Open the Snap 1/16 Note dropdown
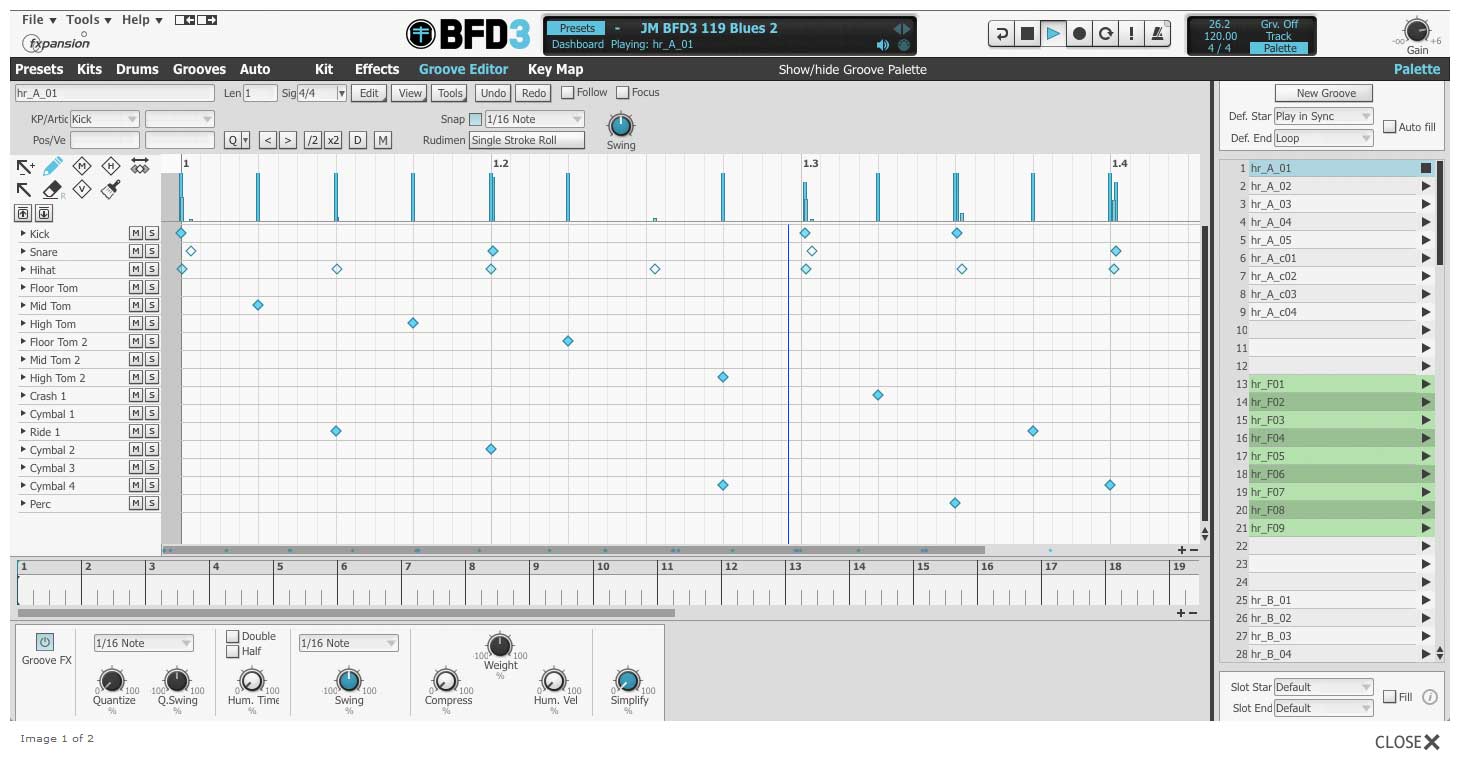Image resolution: width=1459 pixels, height=760 pixels. tap(534, 120)
